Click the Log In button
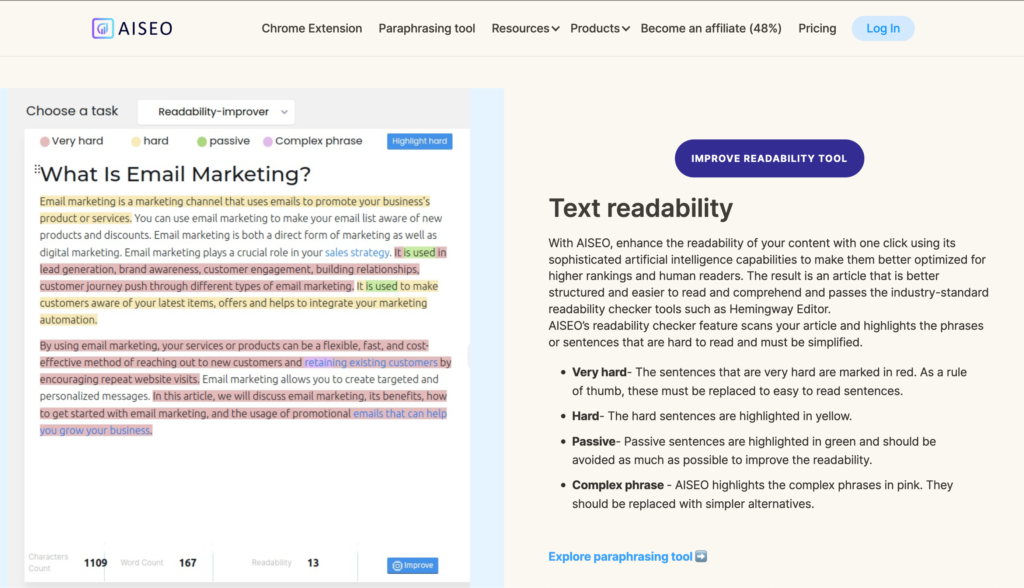The image size is (1024, 588). click(883, 28)
